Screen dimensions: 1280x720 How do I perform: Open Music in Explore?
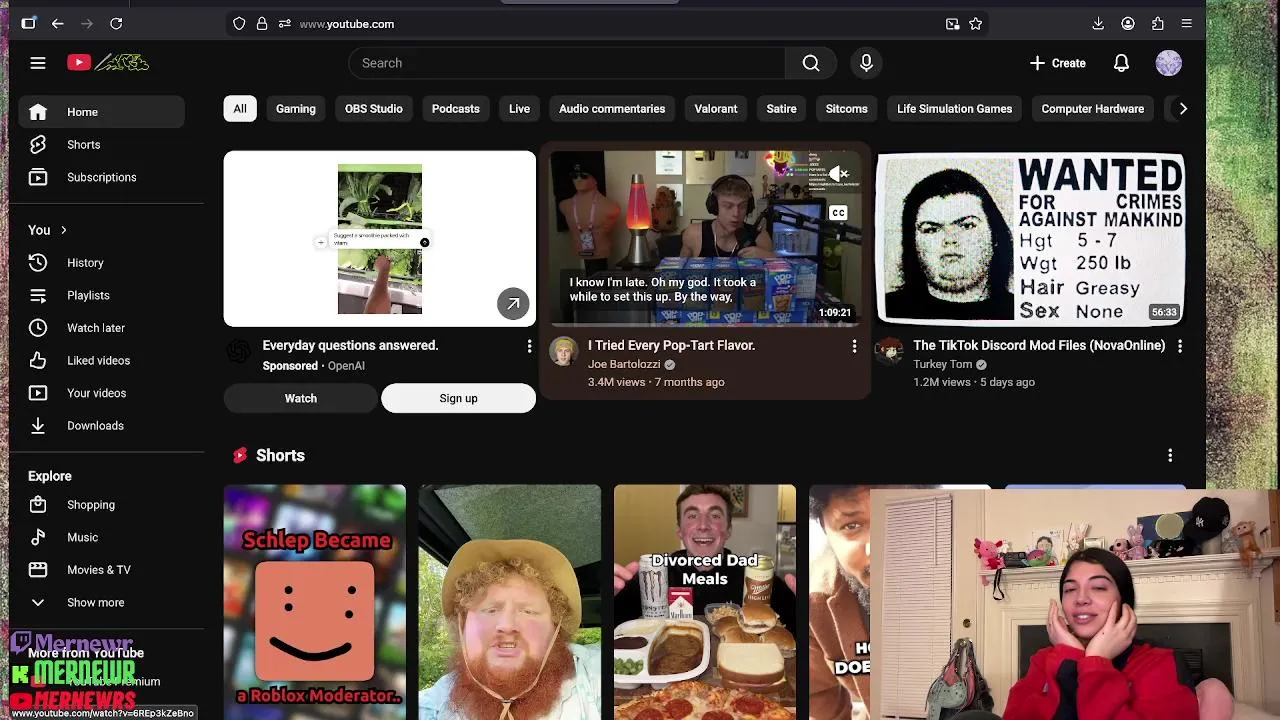point(101,537)
